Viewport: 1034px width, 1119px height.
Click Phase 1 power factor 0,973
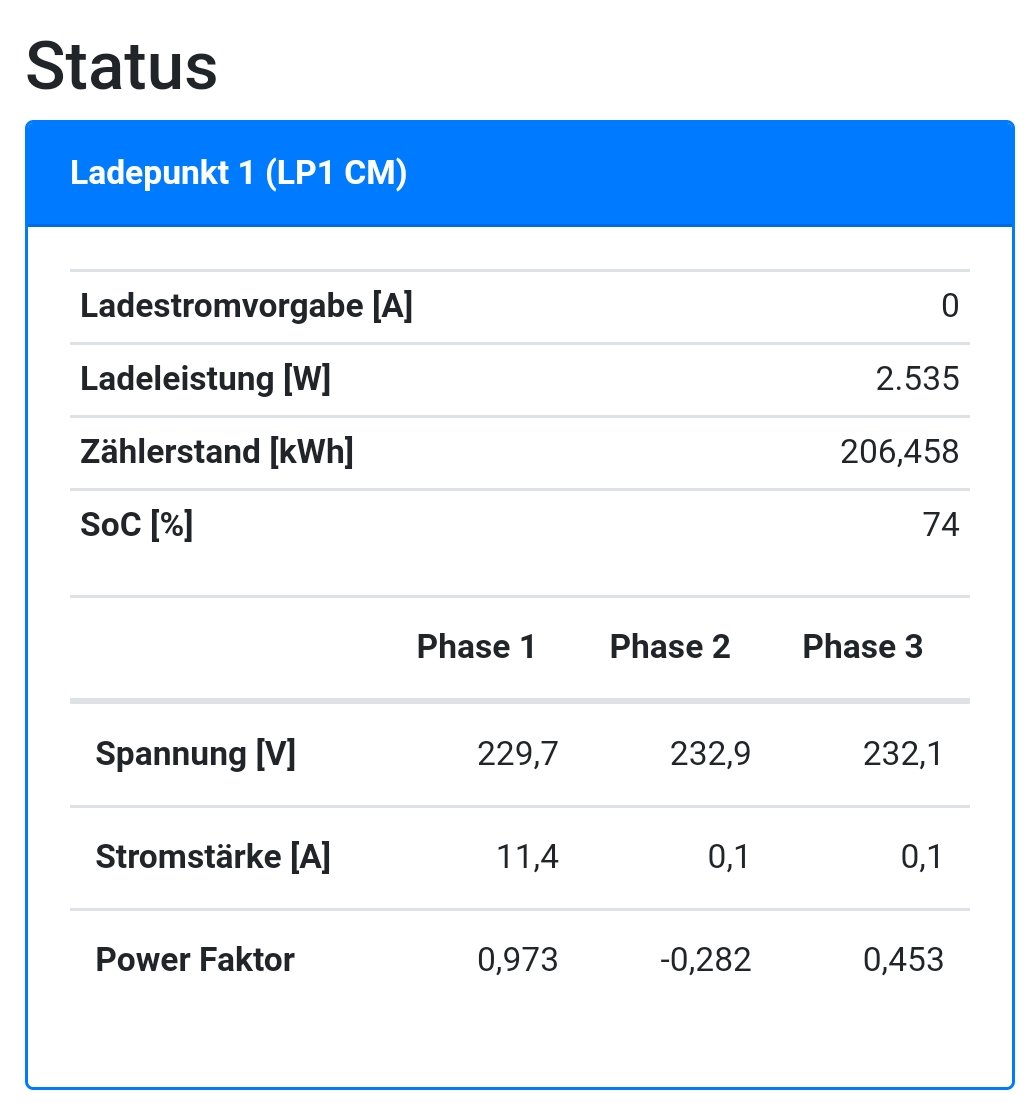click(x=518, y=960)
